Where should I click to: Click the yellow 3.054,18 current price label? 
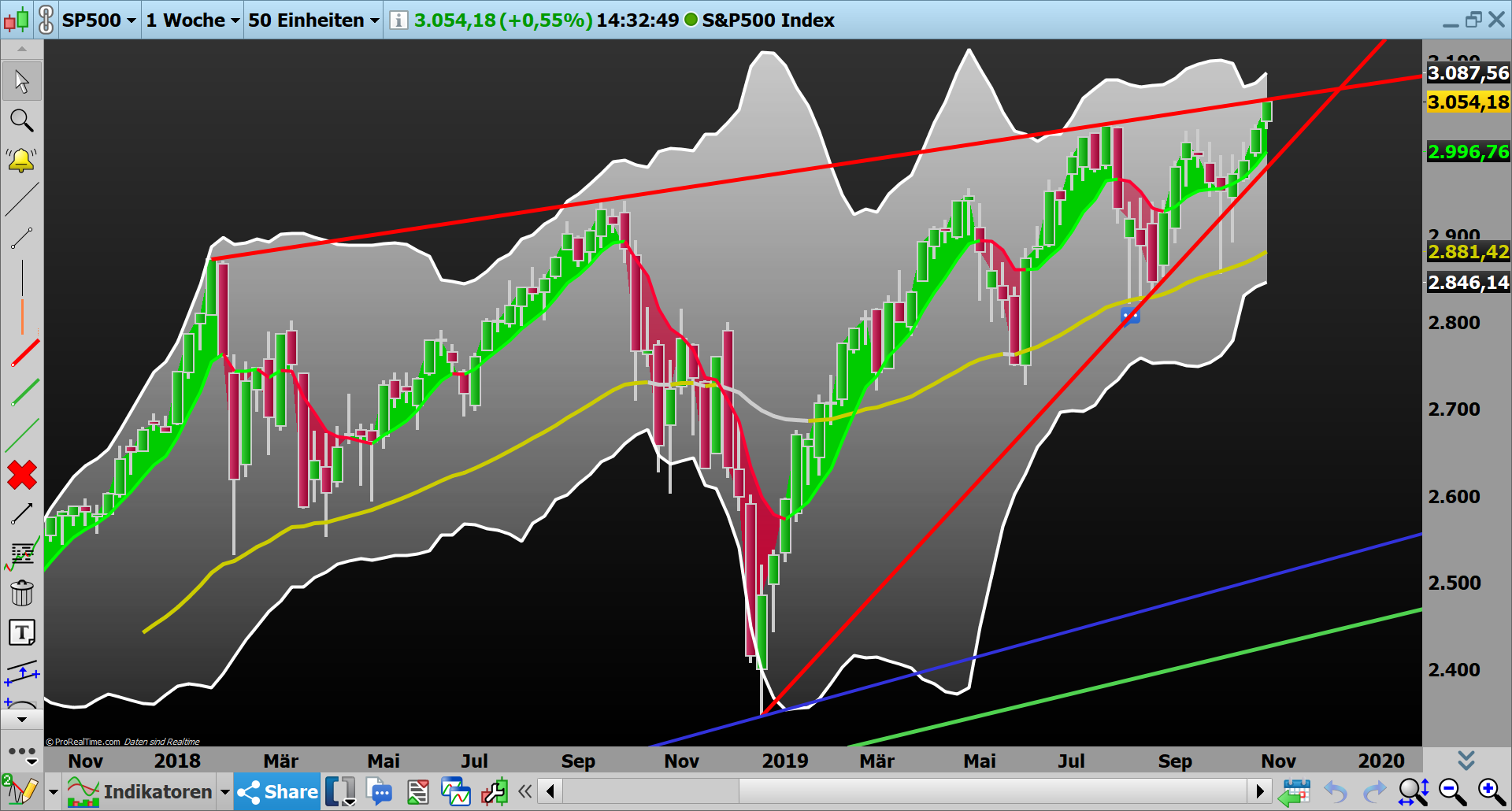1468,102
